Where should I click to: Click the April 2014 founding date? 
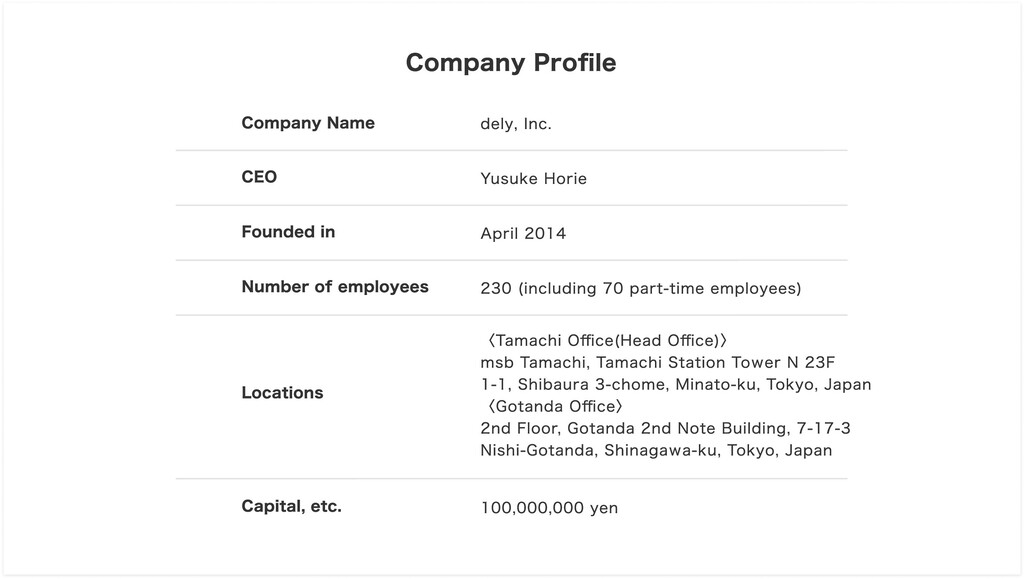pos(523,234)
